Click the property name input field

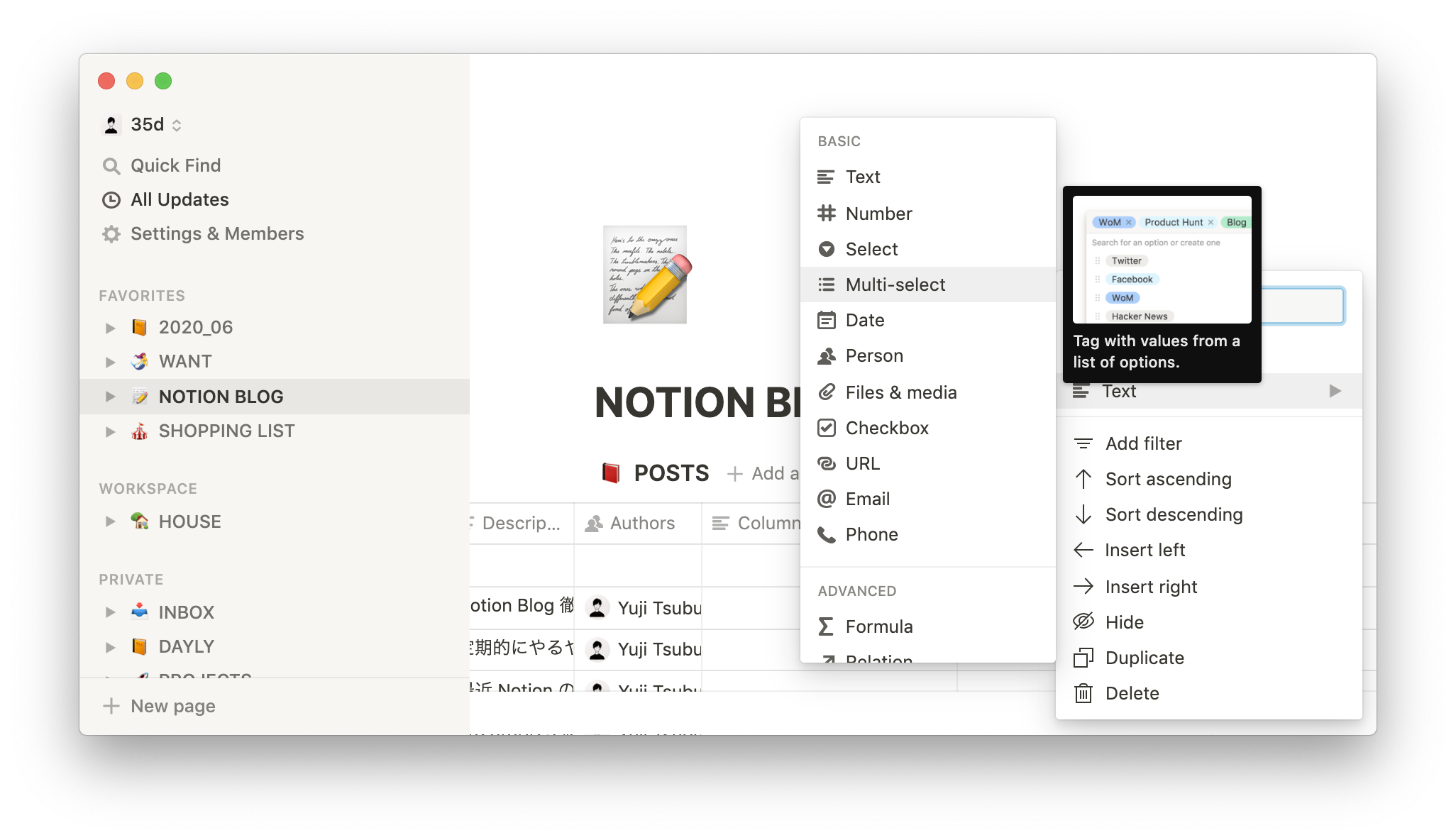[1303, 306]
